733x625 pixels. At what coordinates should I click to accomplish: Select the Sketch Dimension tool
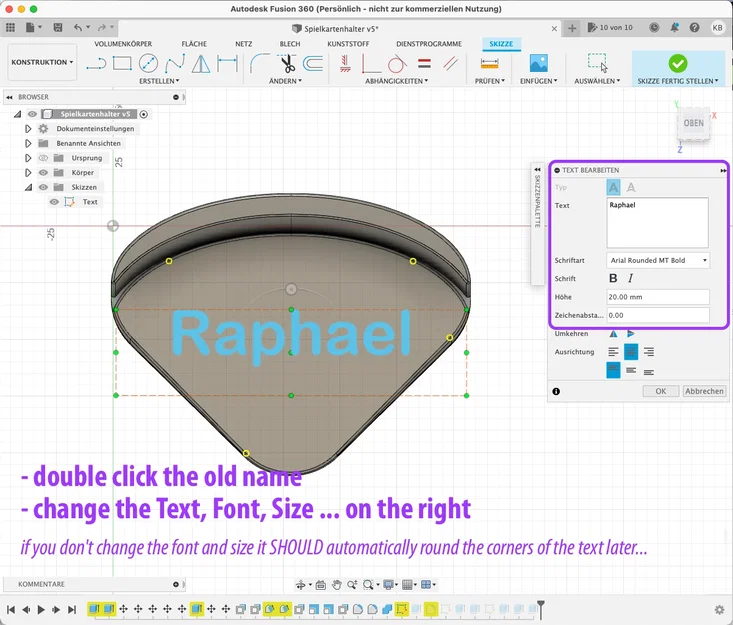coord(228,64)
